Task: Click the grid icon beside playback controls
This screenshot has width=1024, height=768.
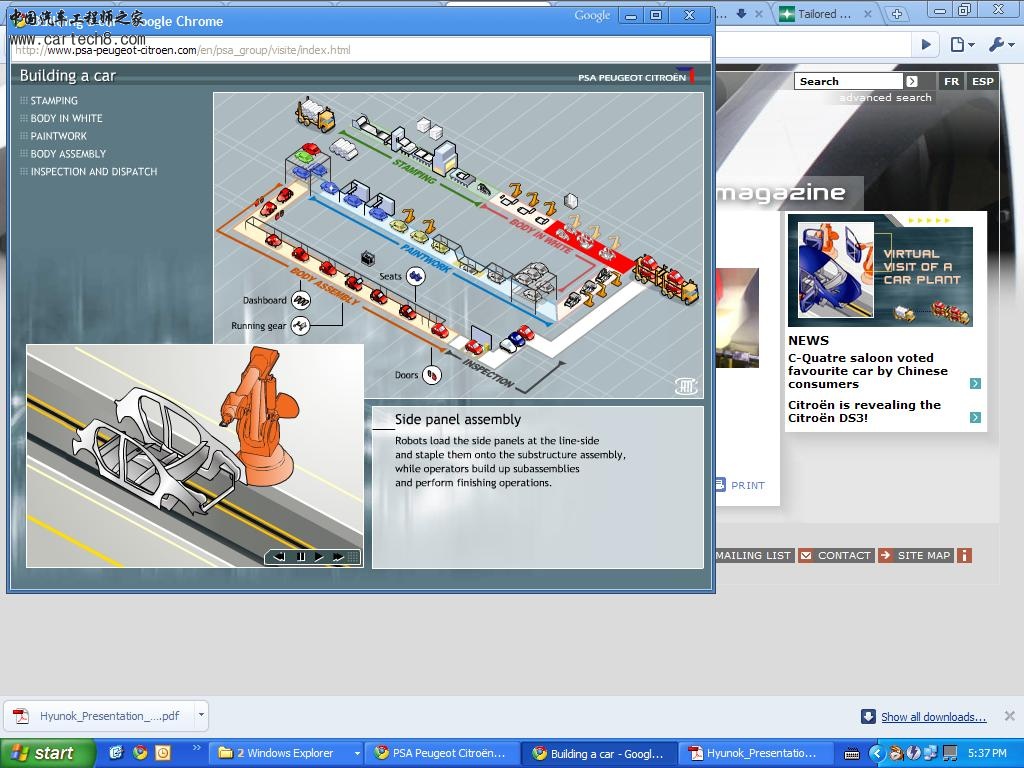Action: 353,557
